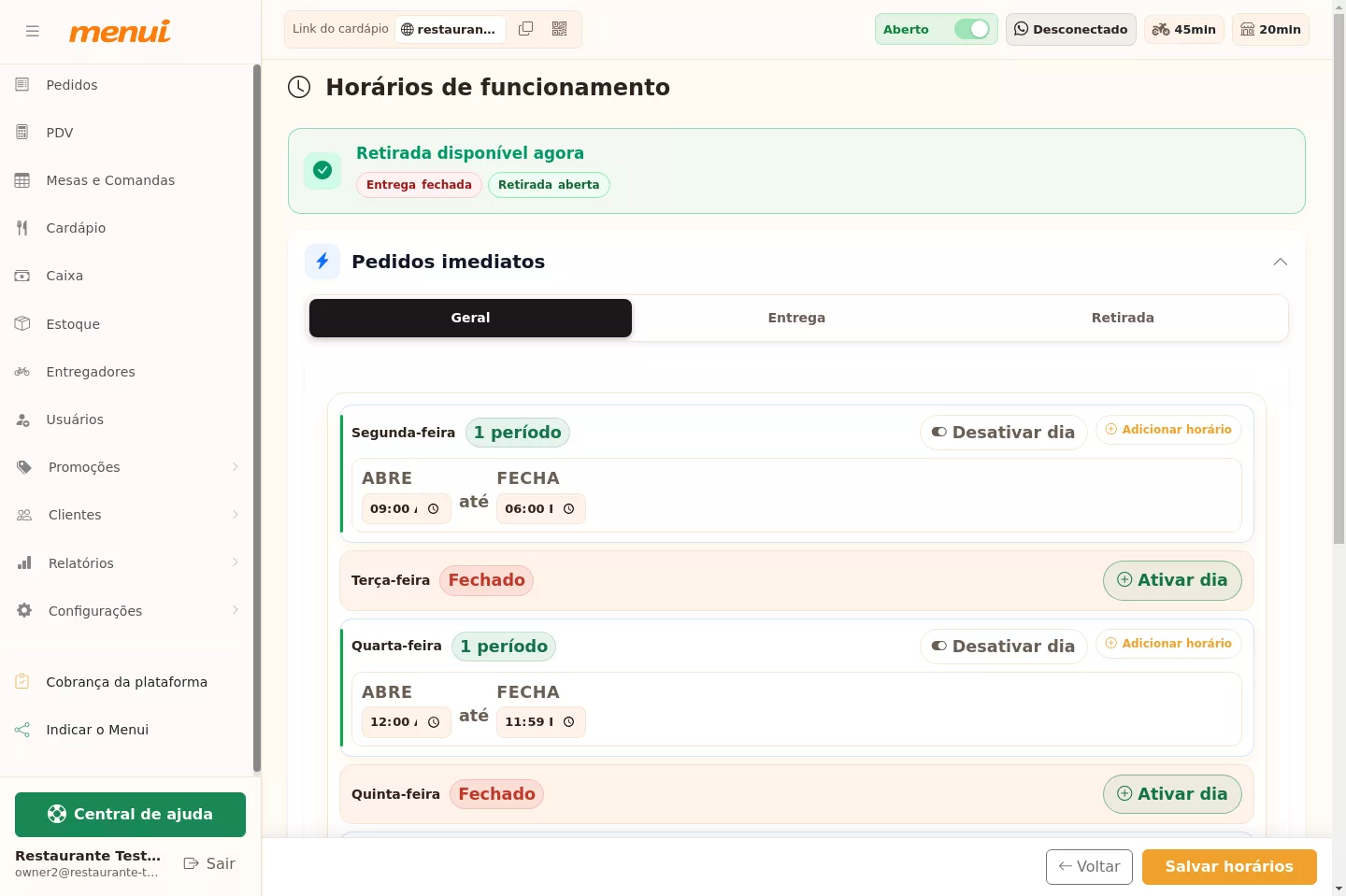This screenshot has height=896, width=1346.
Task: Click the Restaurante Test account name
Action: tap(88, 856)
